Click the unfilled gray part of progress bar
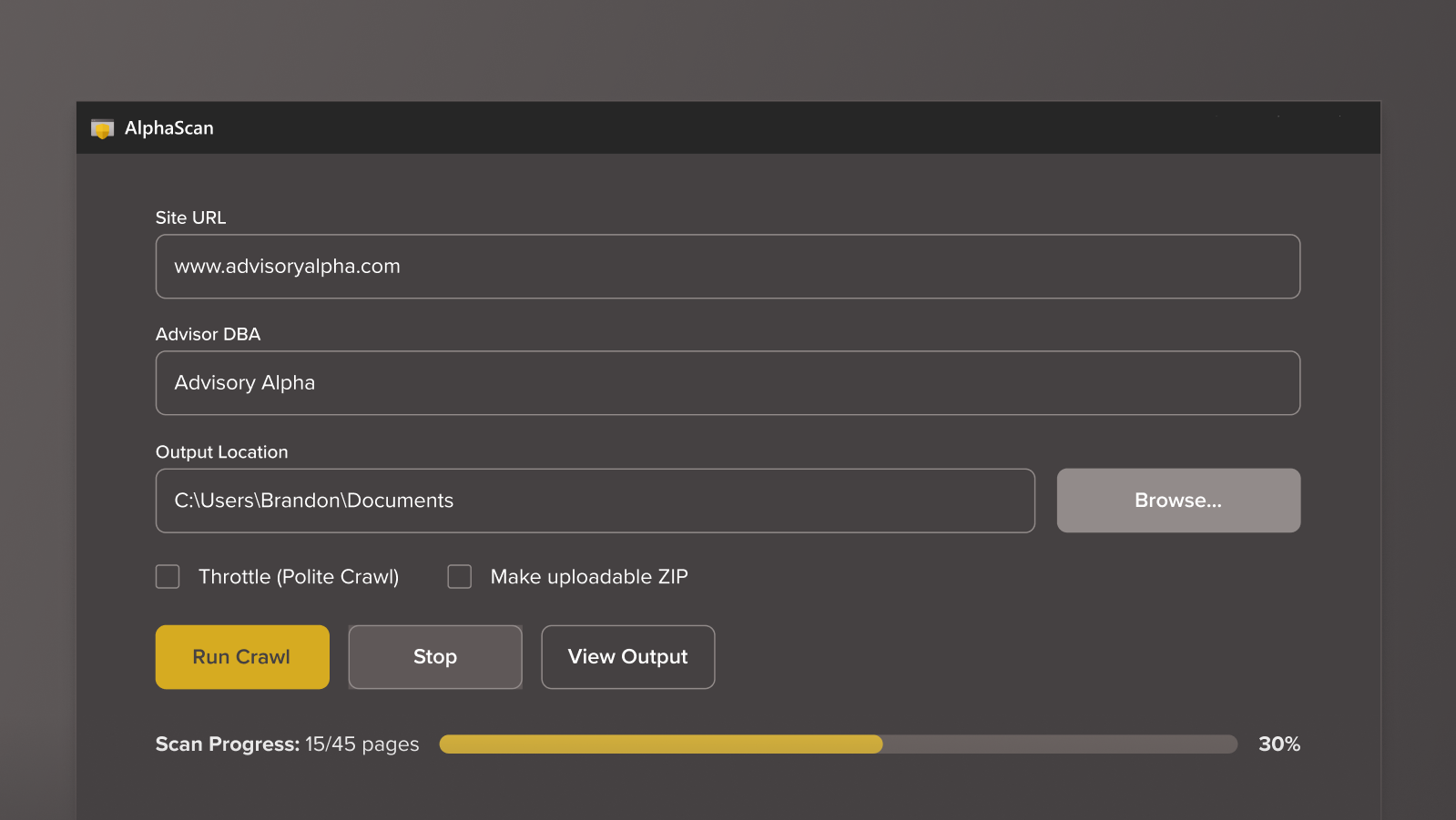The height and width of the screenshot is (820, 1456). click(1060, 744)
